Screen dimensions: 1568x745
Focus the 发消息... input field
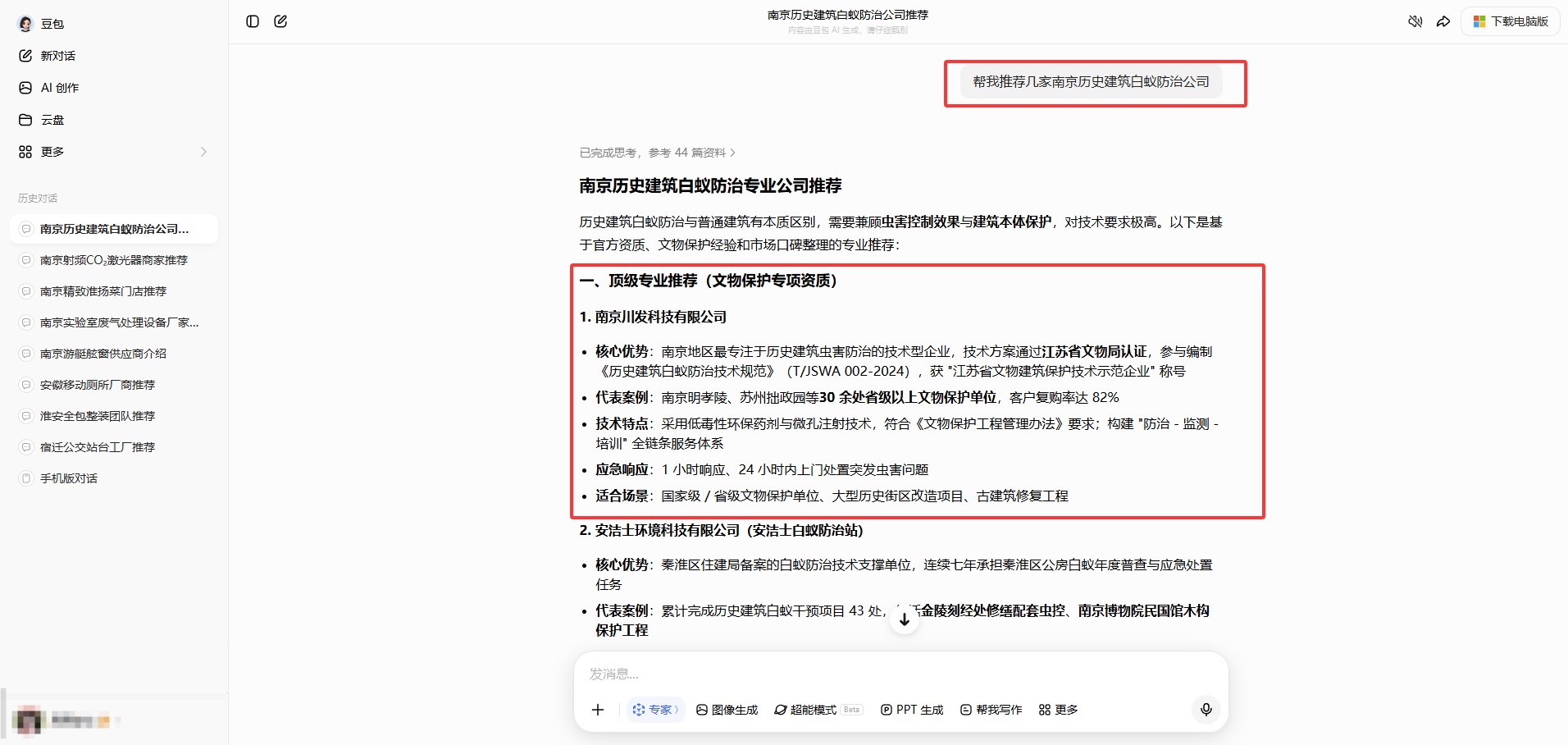click(900, 674)
